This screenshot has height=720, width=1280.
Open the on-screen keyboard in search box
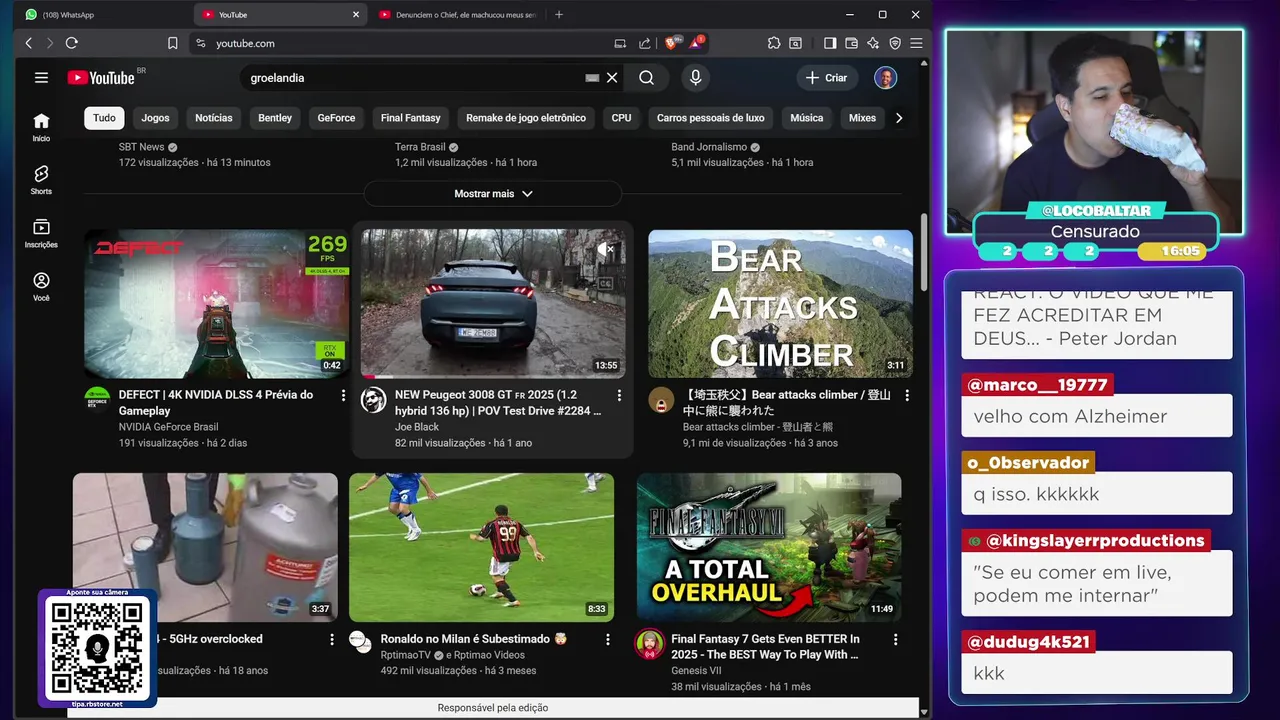click(x=592, y=78)
